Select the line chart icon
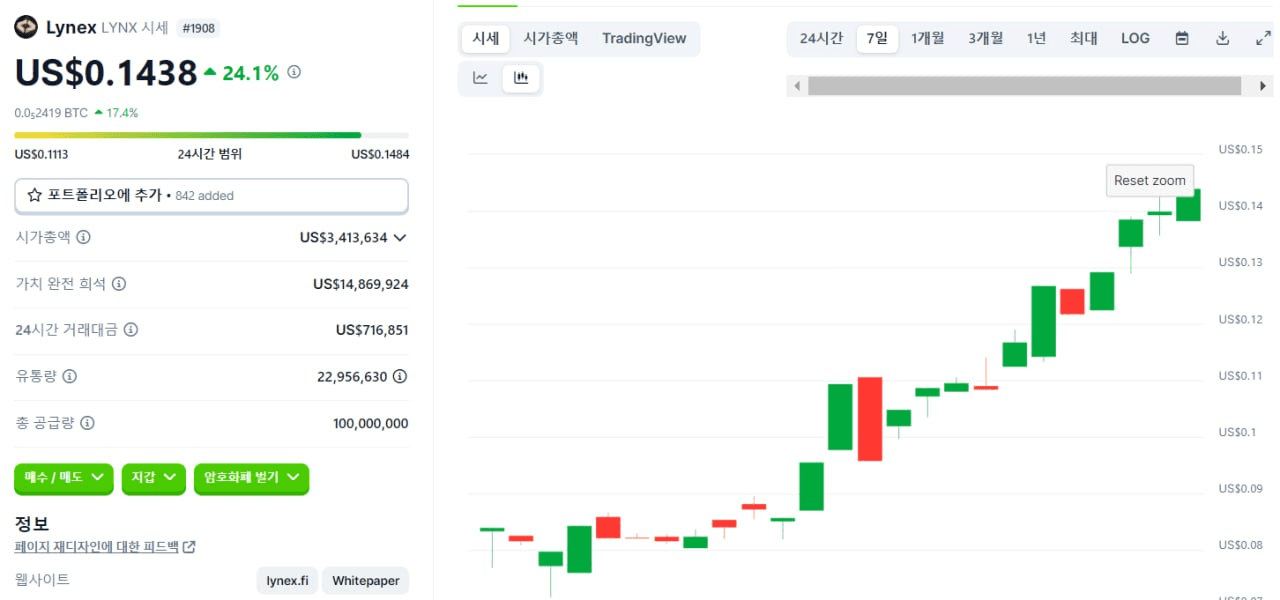 pos(480,77)
